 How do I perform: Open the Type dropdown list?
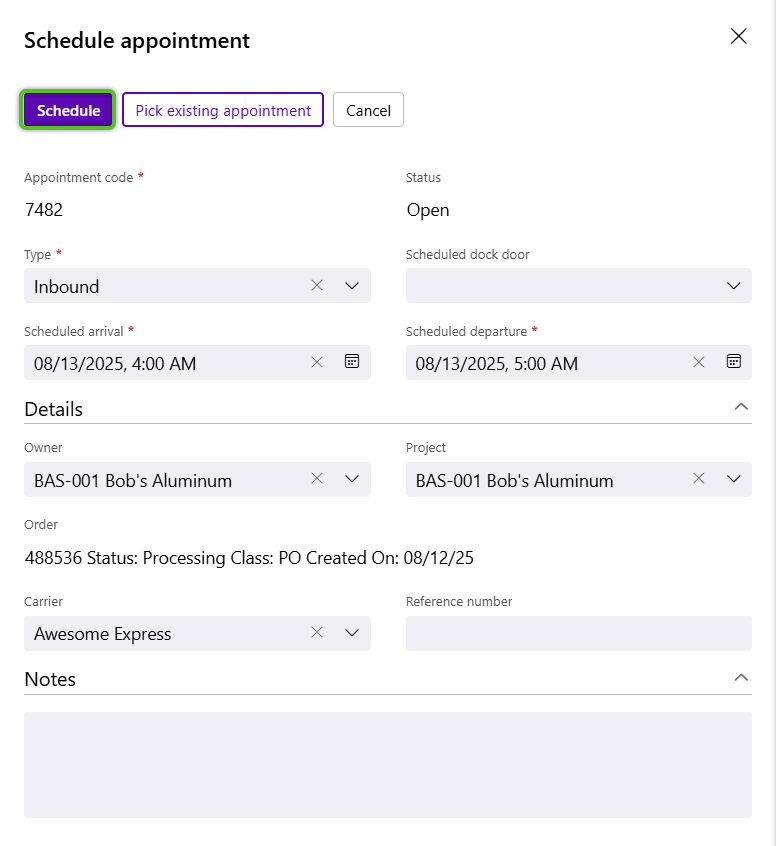pos(352,285)
